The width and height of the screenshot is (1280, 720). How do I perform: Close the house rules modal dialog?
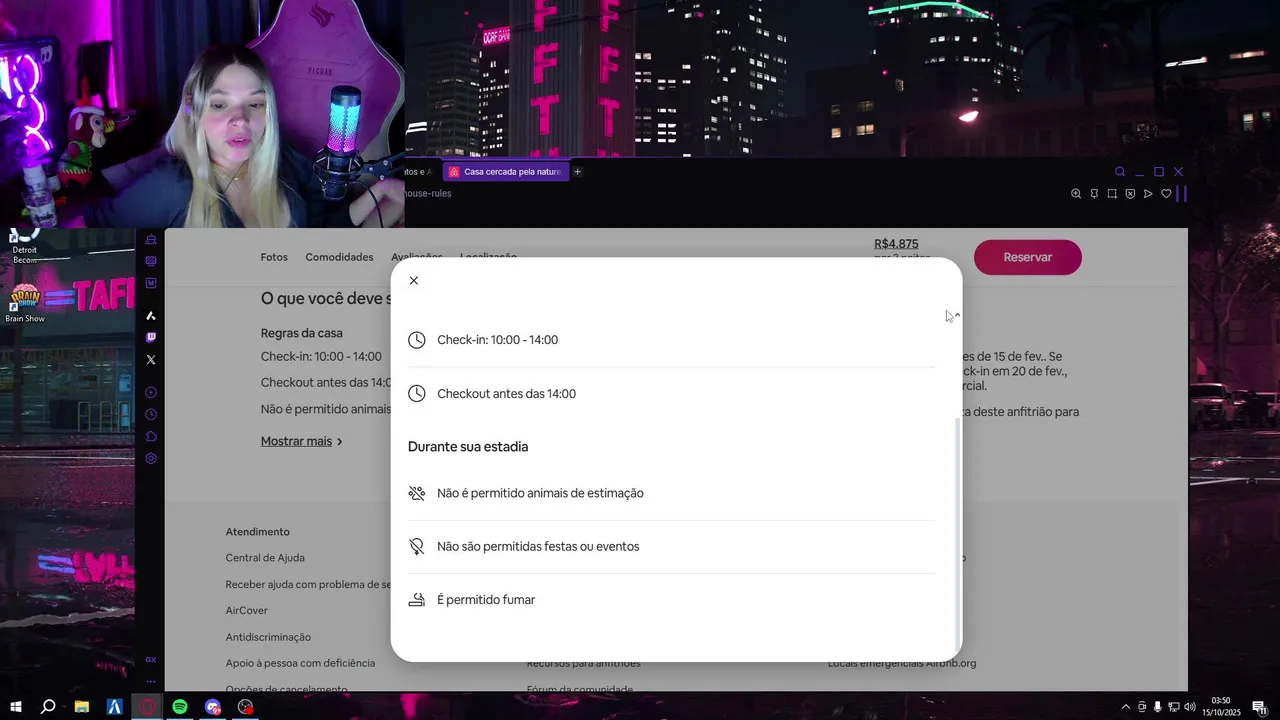tap(414, 281)
